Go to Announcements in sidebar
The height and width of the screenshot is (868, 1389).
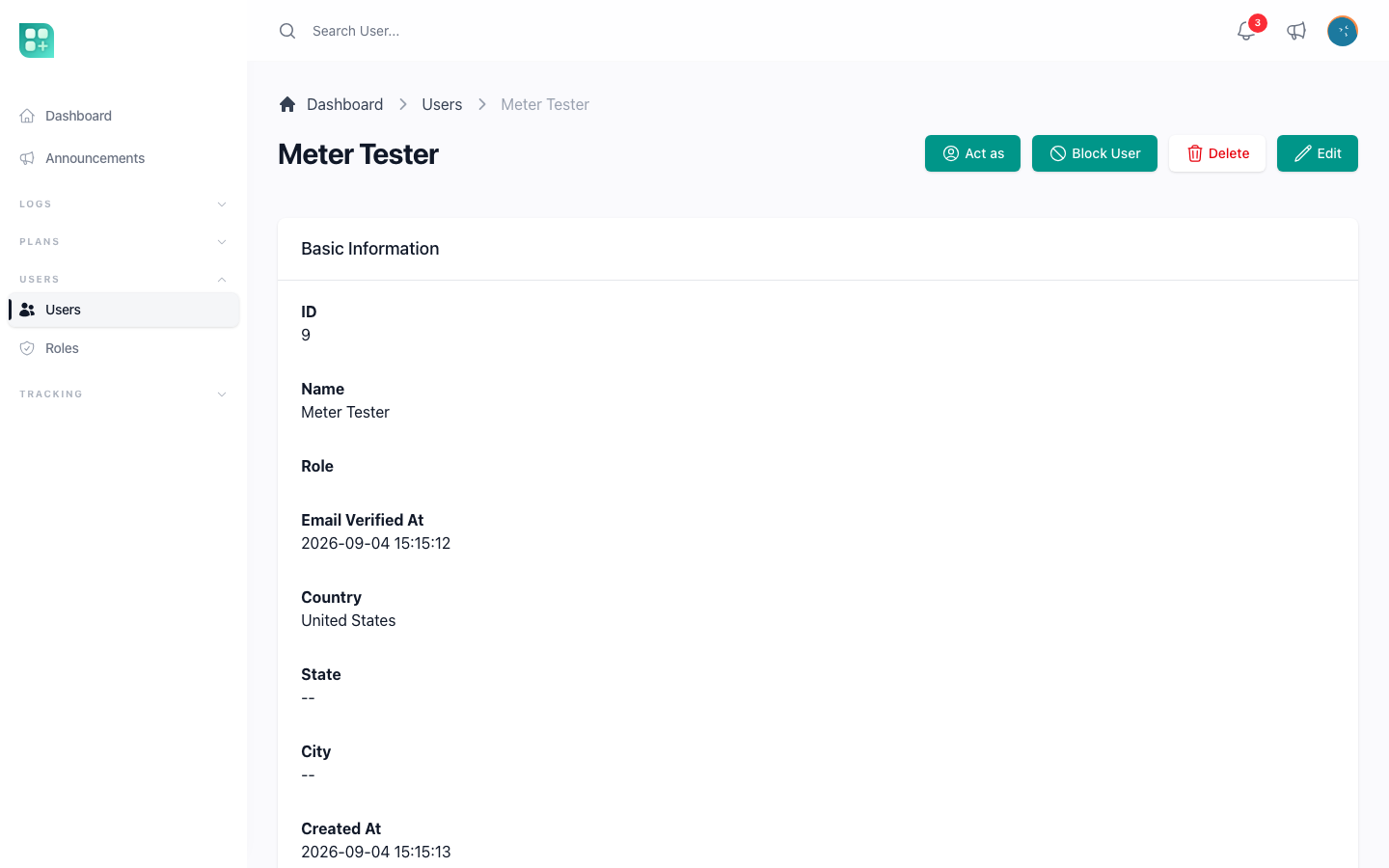coord(123,158)
